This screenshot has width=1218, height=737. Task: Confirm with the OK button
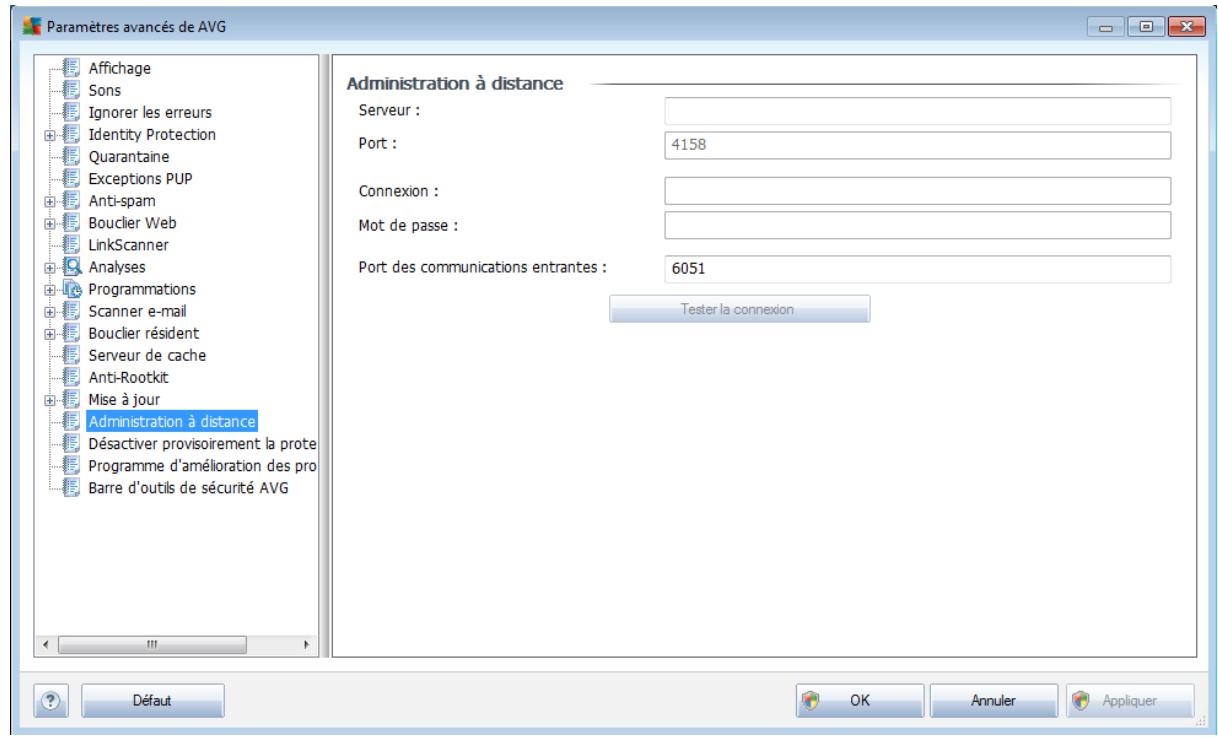click(x=859, y=701)
